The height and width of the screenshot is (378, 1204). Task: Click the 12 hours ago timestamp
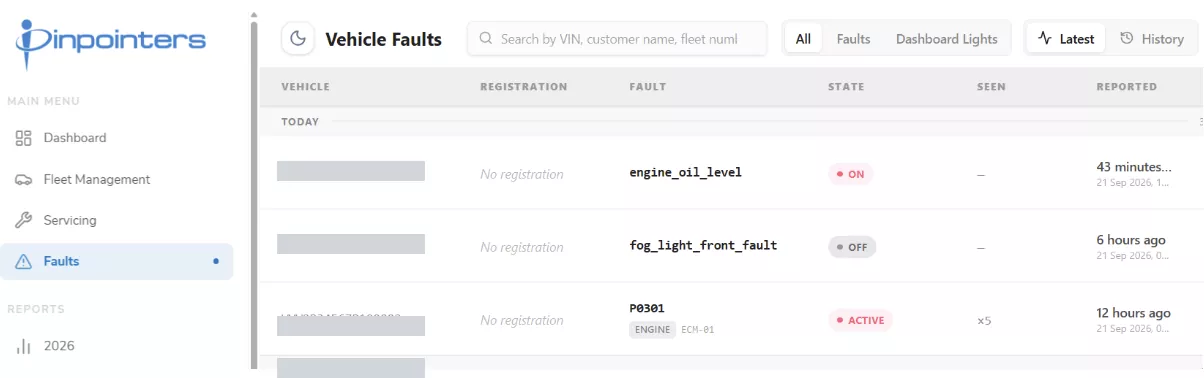1133,313
